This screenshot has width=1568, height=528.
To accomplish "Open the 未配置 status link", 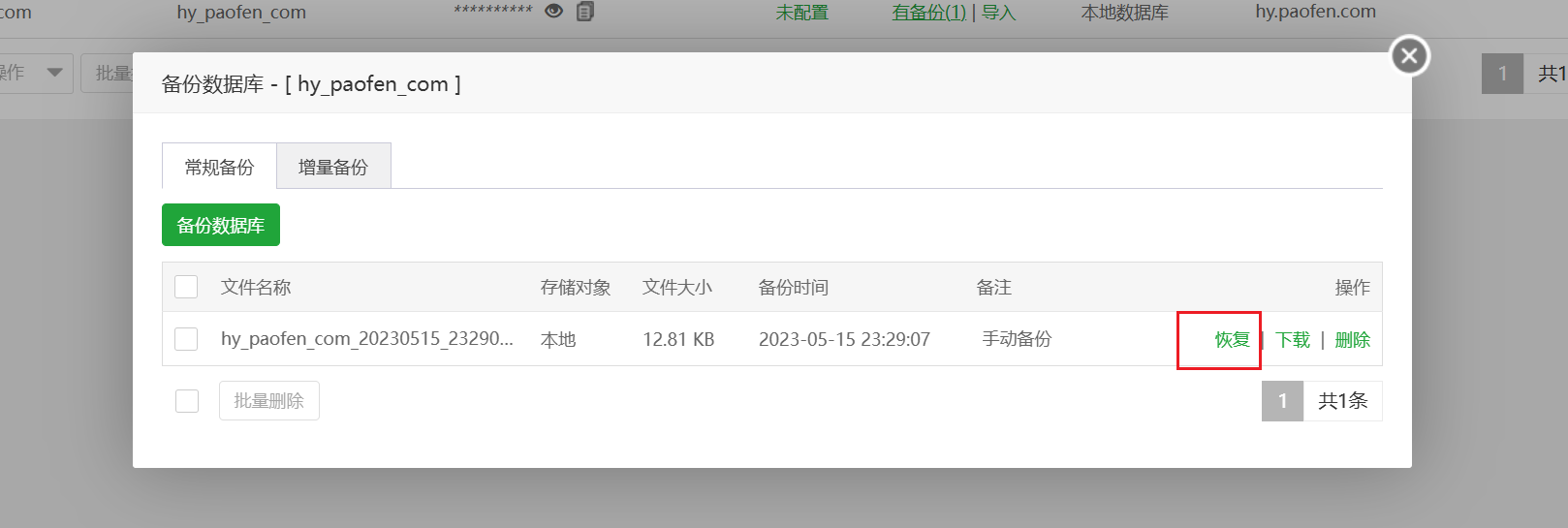I will pyautogui.click(x=801, y=13).
